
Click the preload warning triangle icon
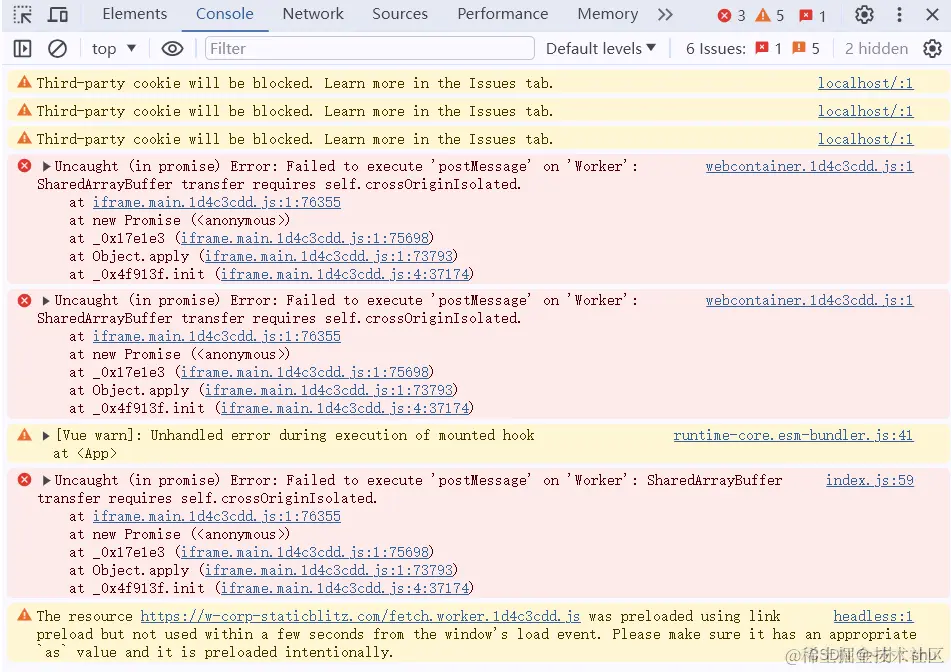(24, 616)
